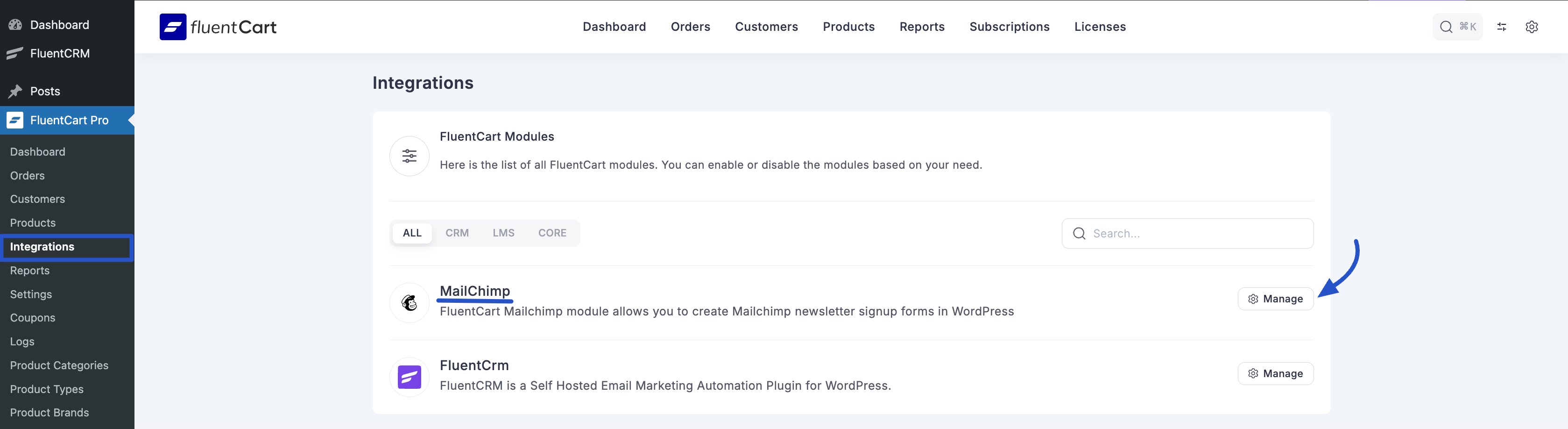Go to Product Categories in sidebar
1568x429 pixels.
59,365
